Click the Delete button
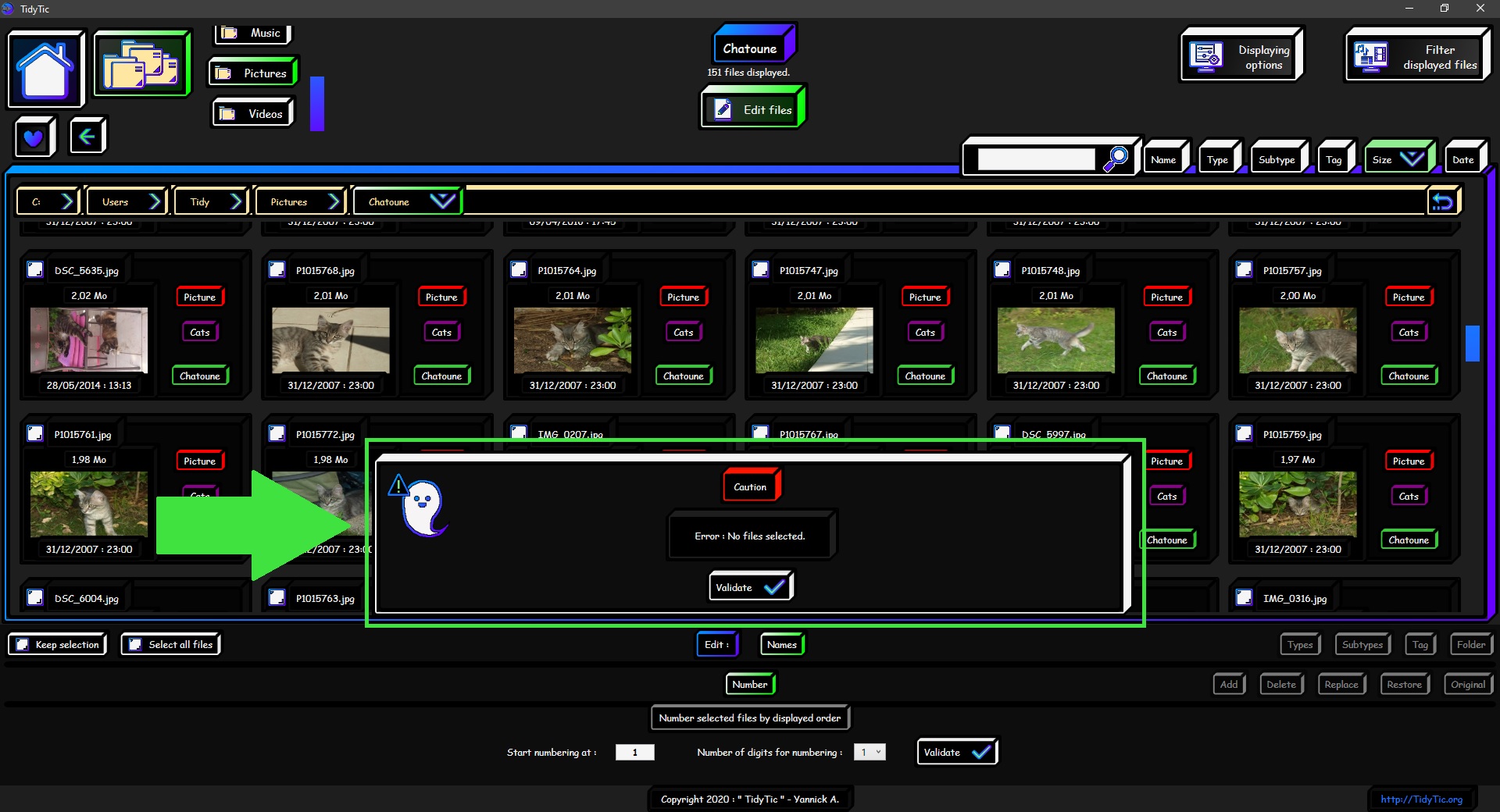Viewport: 1500px width, 812px height. 1281,684
